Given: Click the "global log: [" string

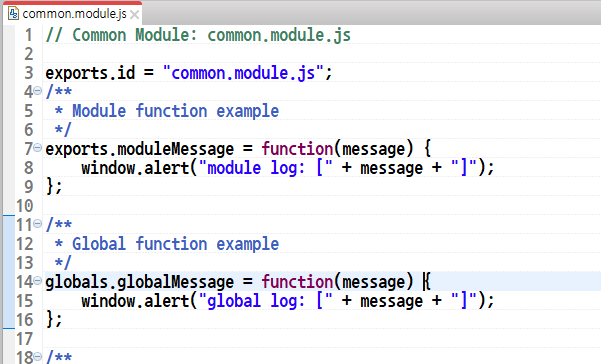Looking at the screenshot, I should point(266,301).
